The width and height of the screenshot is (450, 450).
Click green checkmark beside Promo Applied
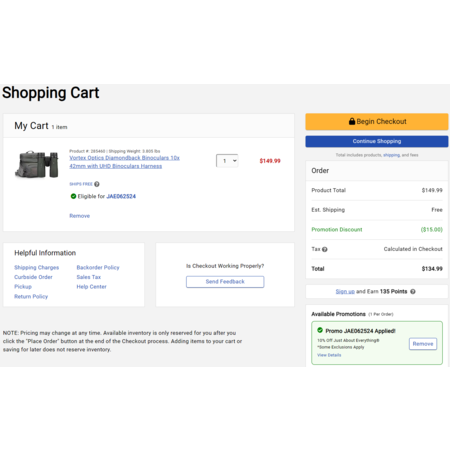click(x=320, y=330)
